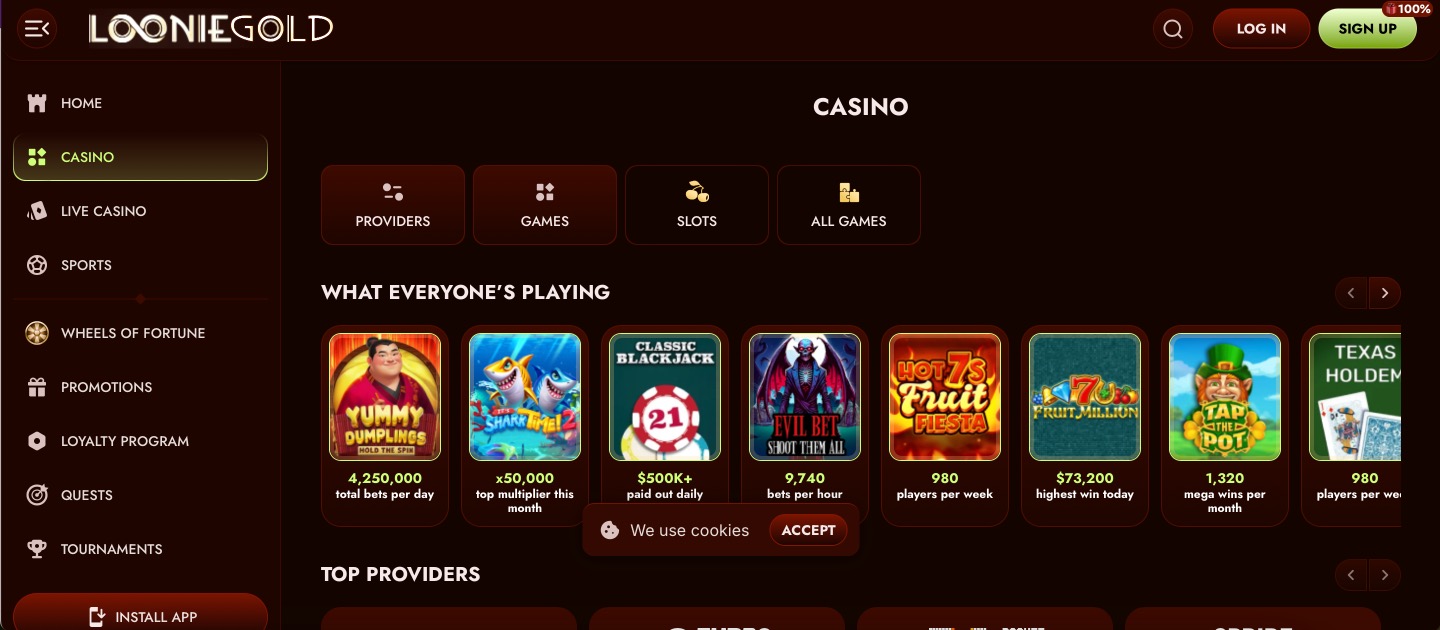The width and height of the screenshot is (1440, 630).
Task: Open the Yummy Dumplings game thumbnail
Action: tap(385, 397)
